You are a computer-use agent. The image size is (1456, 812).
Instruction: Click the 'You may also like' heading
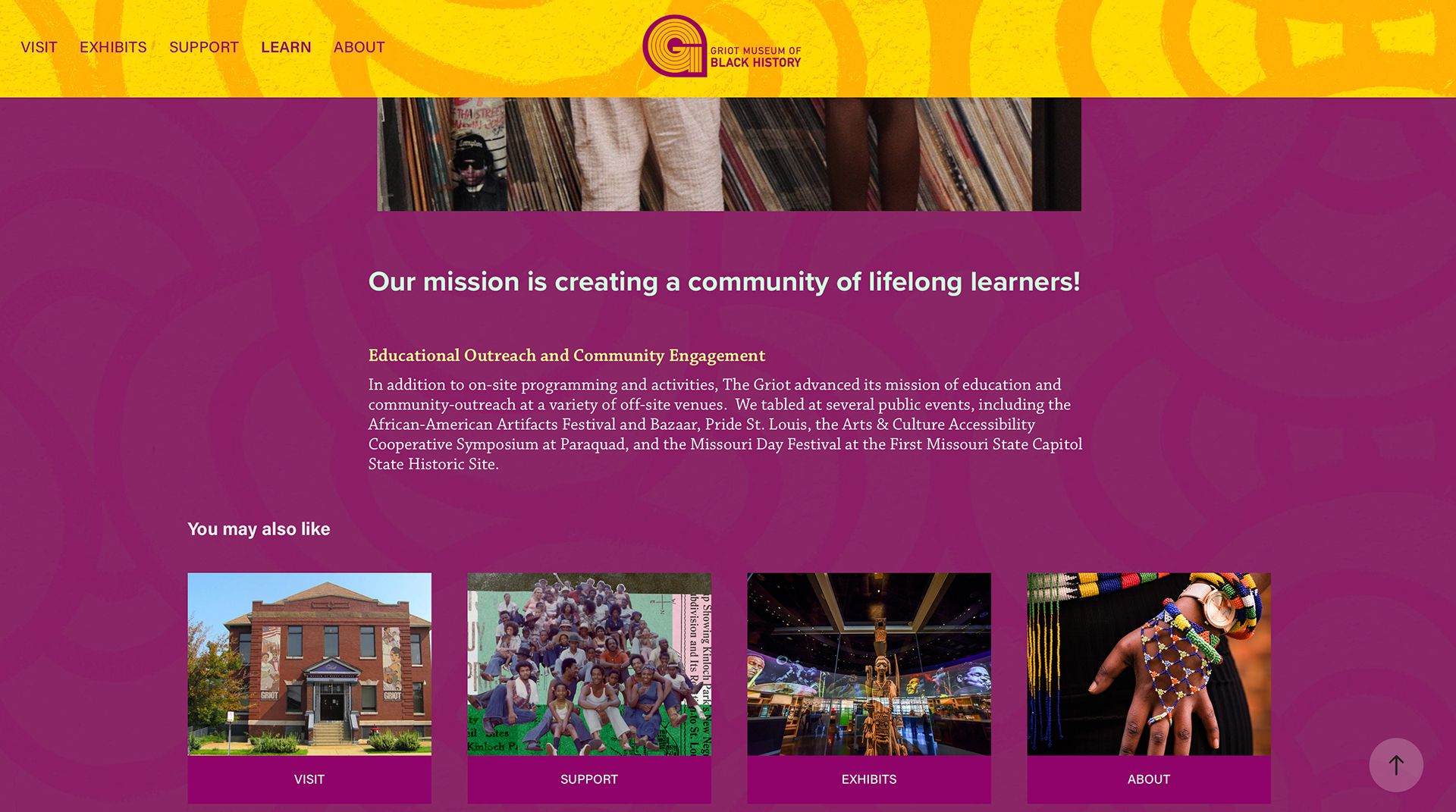259,529
